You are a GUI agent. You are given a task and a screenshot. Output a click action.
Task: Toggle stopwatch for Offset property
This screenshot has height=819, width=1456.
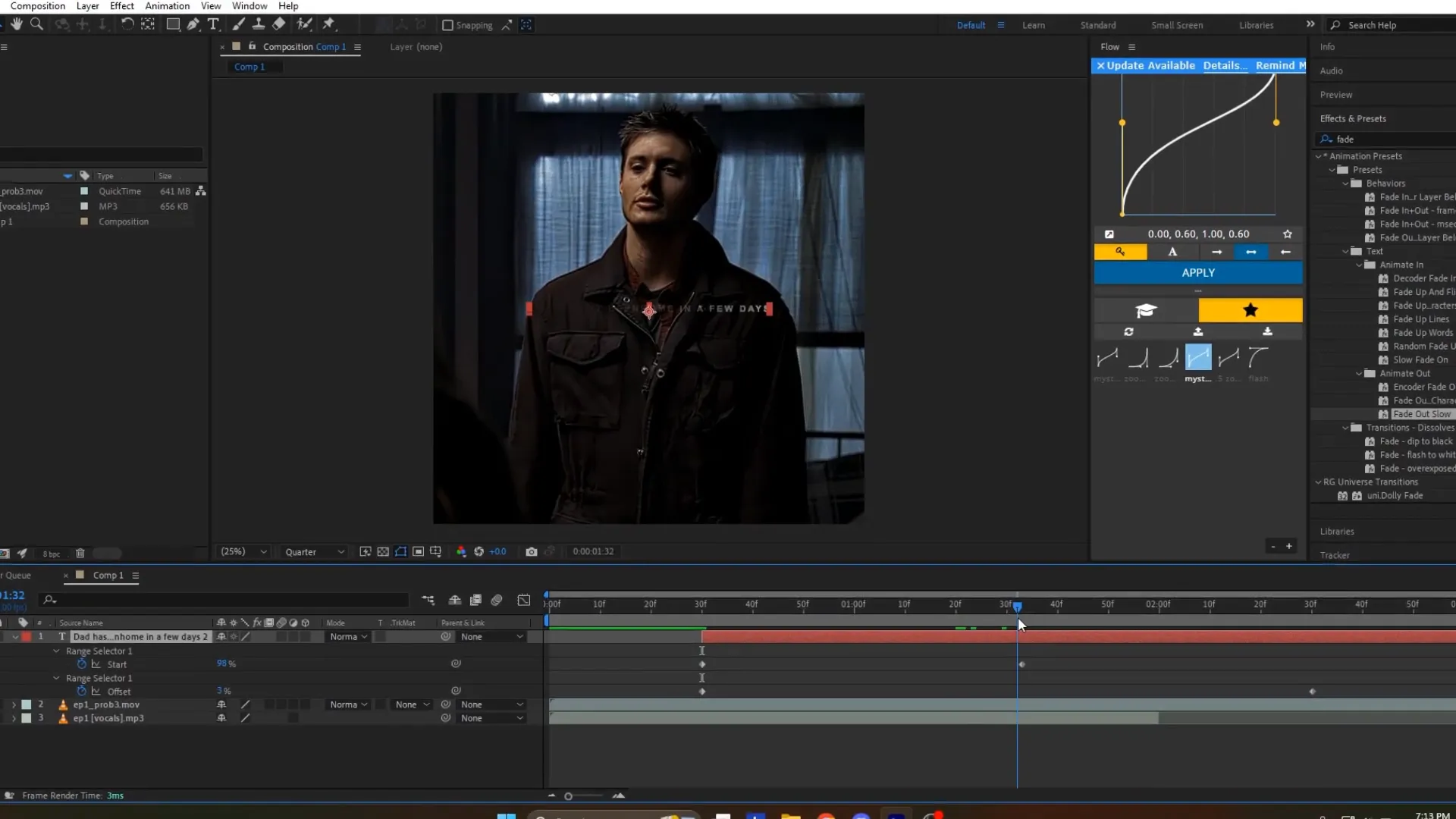82,692
